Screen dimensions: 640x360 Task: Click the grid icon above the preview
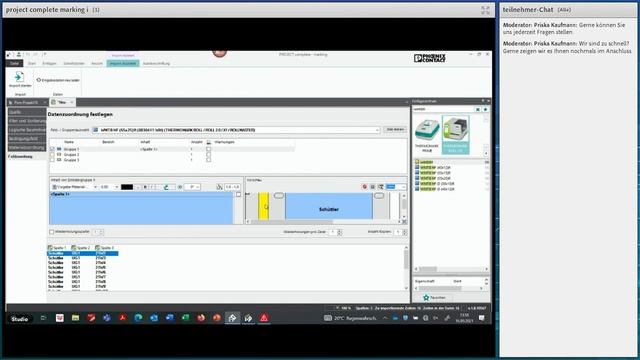pos(373,187)
